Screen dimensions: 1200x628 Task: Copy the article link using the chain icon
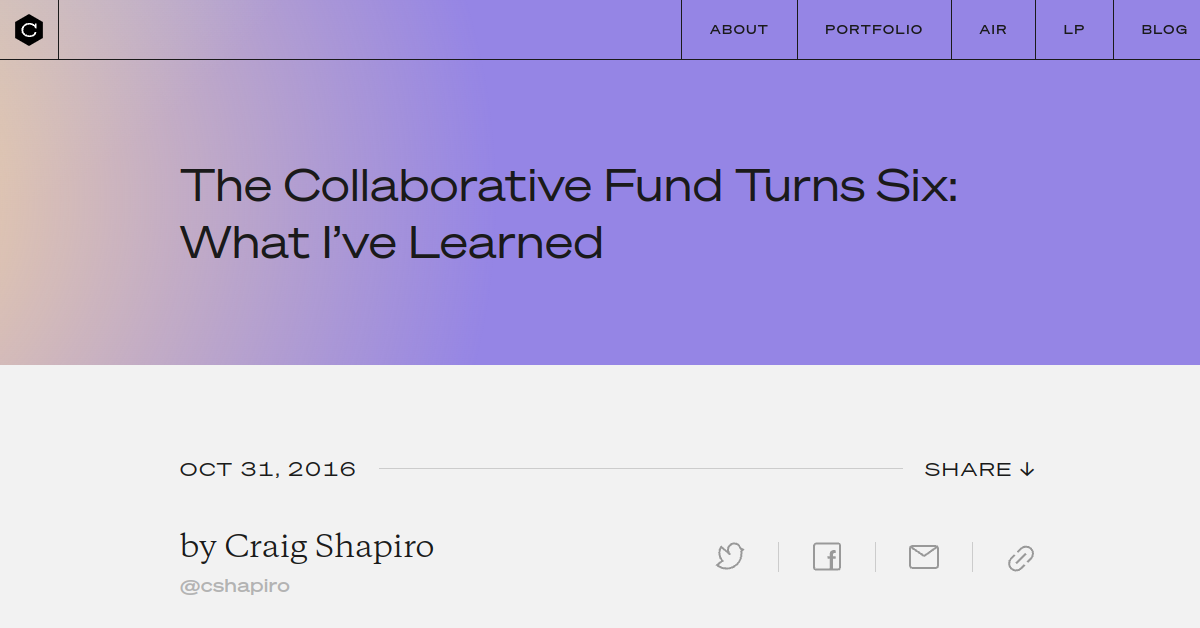[1020, 557]
